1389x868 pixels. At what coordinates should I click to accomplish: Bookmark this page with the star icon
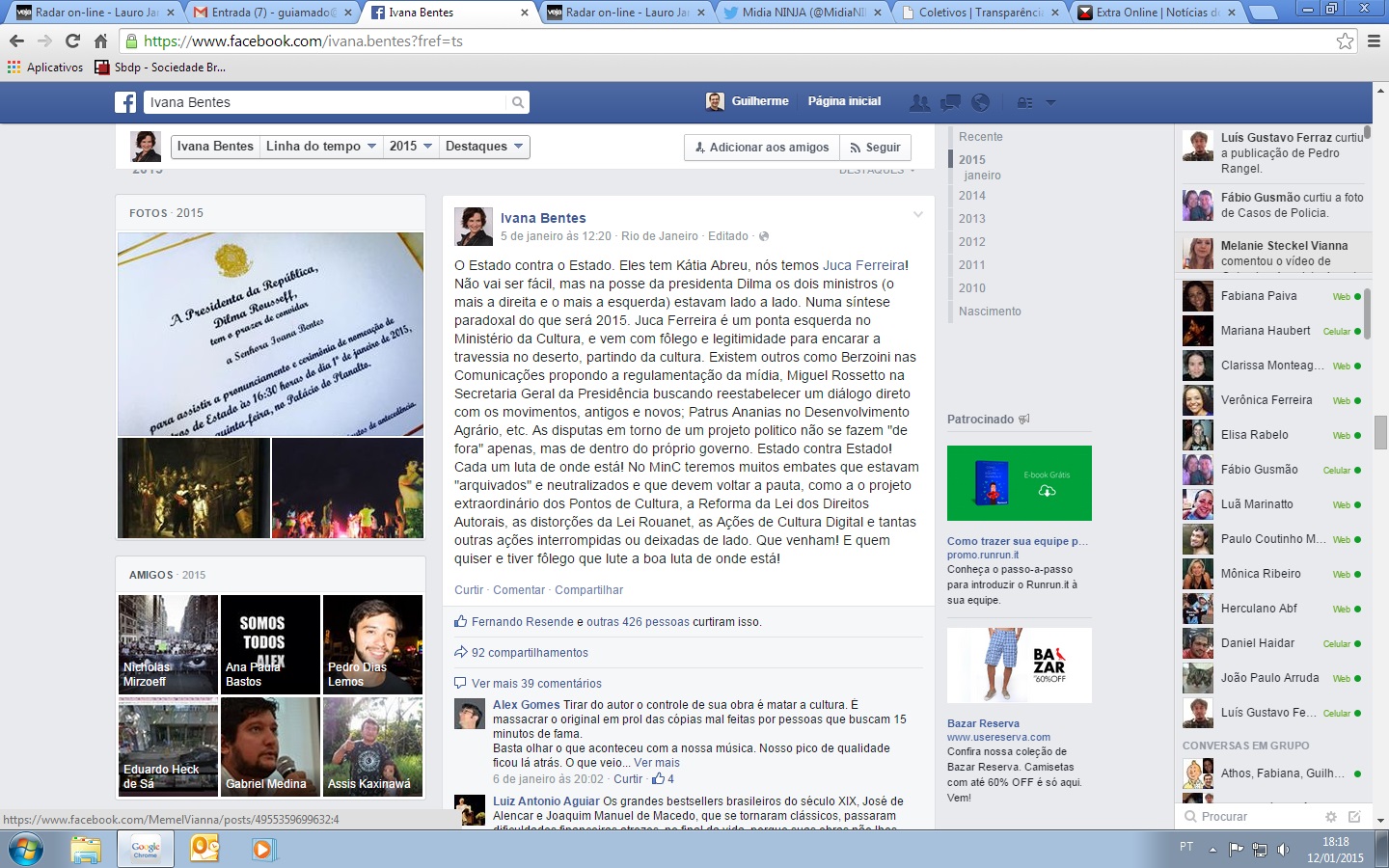click(x=1345, y=41)
